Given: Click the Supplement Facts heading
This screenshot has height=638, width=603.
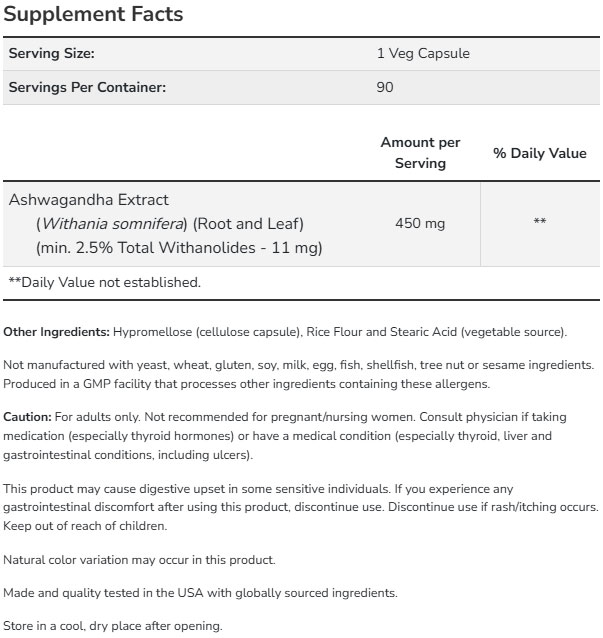Looking at the screenshot, I should tap(95, 16).
